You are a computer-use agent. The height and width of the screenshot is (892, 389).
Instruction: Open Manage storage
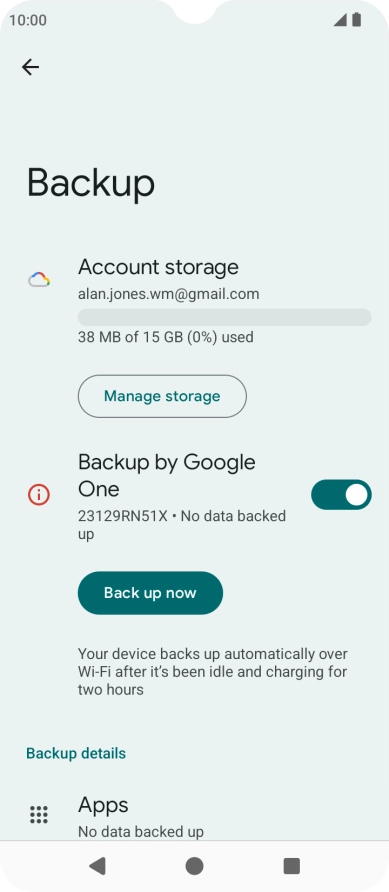coord(162,396)
